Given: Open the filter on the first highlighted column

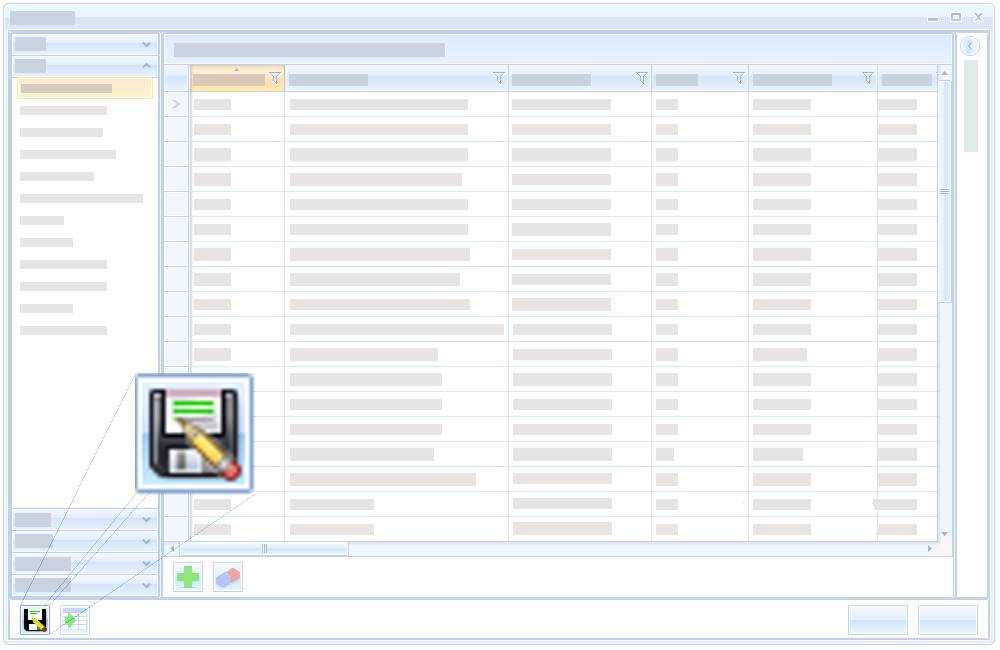Looking at the screenshot, I should coord(275,78).
